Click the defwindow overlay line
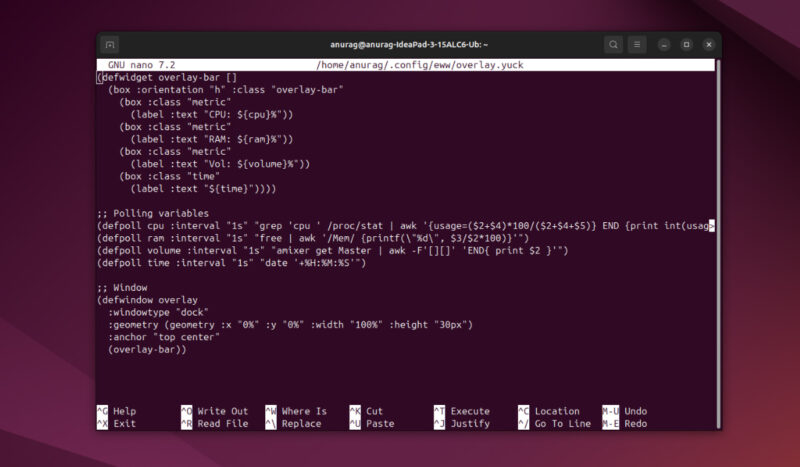Image resolution: width=800 pixels, height=467 pixels. tap(147, 300)
